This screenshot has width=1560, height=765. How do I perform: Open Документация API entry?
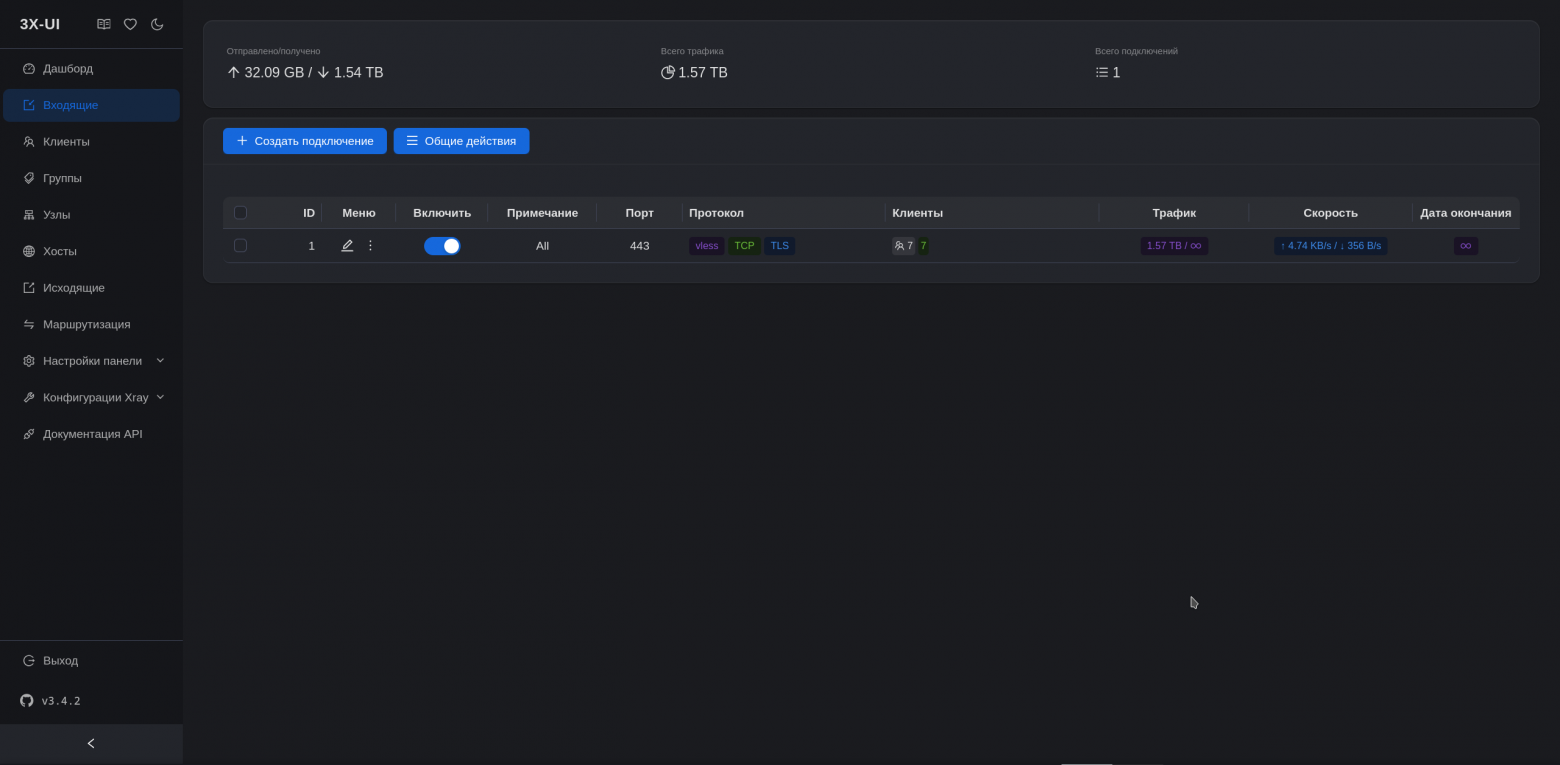click(x=91, y=434)
